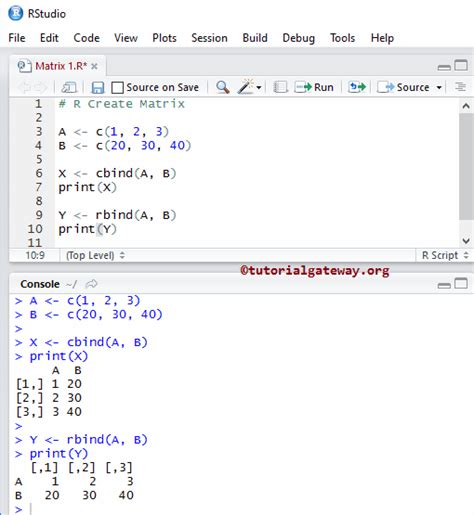Click the comment '# R Create Matrix'
This screenshot has width=474, height=515.
tap(121, 104)
